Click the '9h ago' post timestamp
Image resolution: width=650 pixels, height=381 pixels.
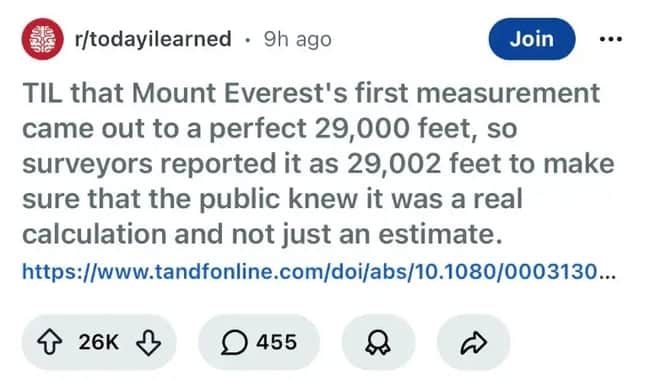298,40
